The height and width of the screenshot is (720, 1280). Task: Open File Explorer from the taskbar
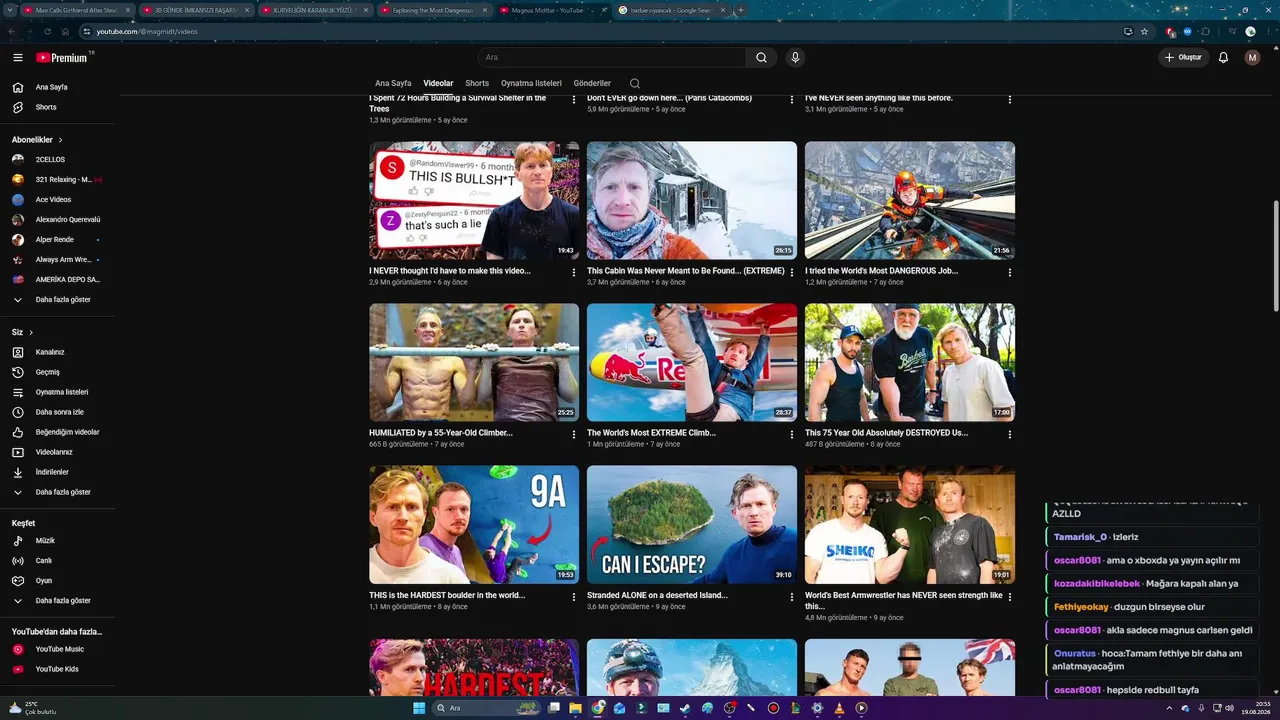[576, 708]
